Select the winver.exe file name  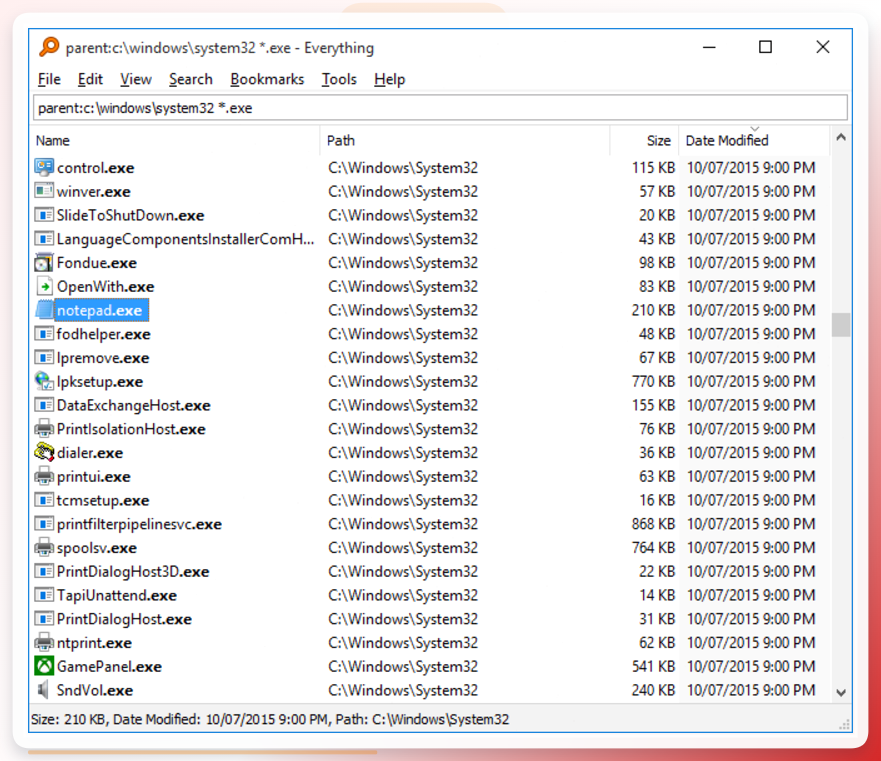point(94,191)
